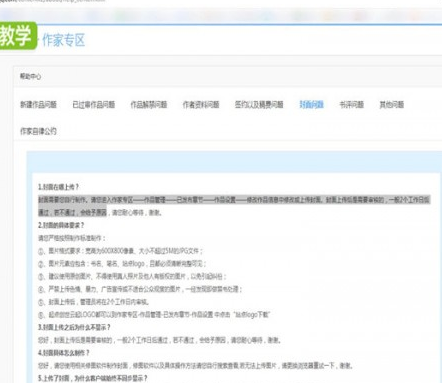Open the 作品解禁问题 tab
The width and height of the screenshot is (442, 383).
[149, 105]
